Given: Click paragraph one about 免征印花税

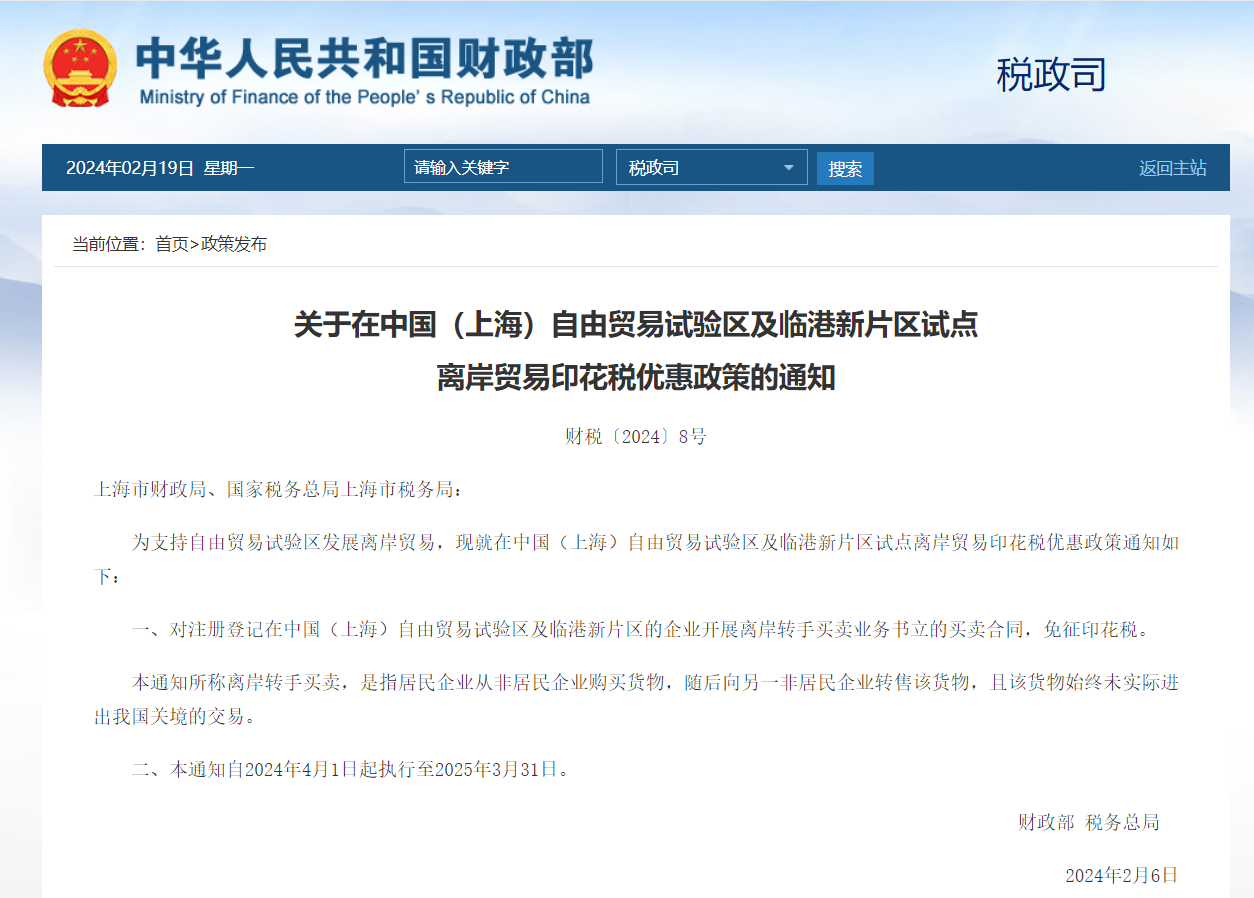Looking at the screenshot, I should point(640,630).
